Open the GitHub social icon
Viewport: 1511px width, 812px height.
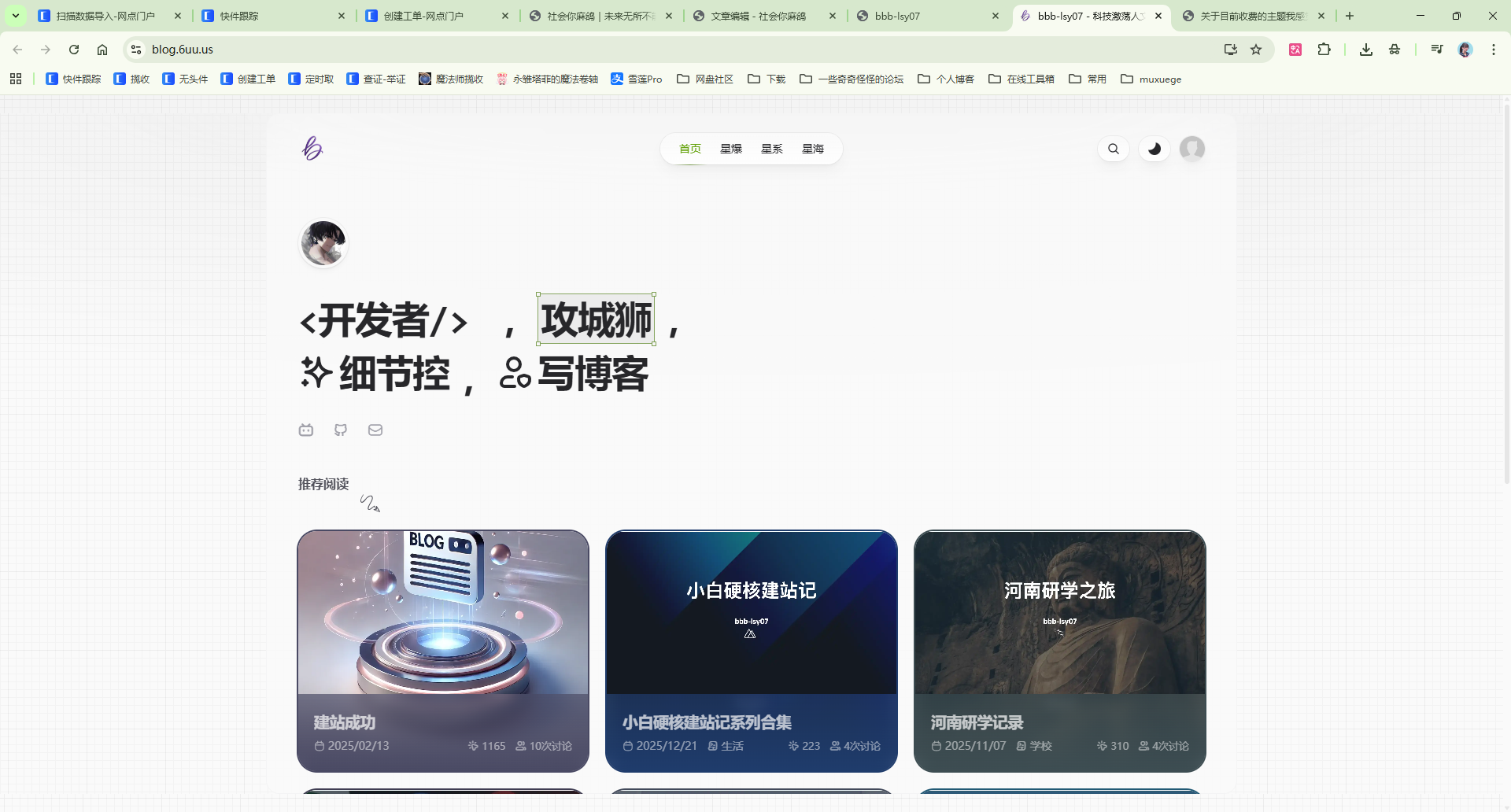341,430
